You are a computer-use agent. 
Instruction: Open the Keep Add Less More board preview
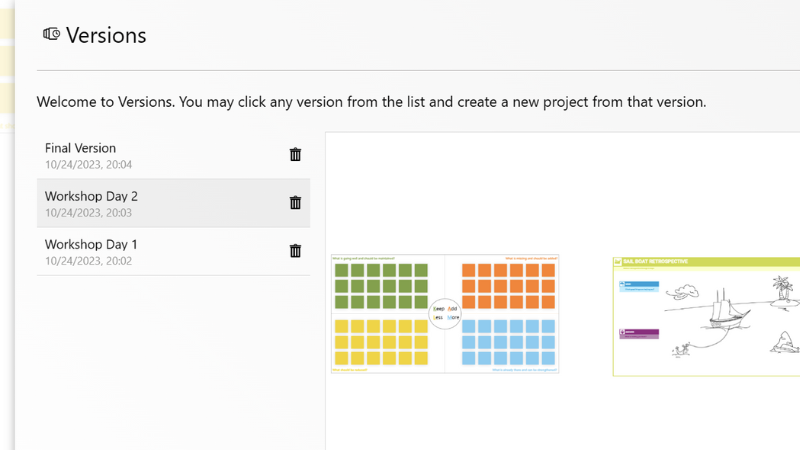[x=445, y=313]
